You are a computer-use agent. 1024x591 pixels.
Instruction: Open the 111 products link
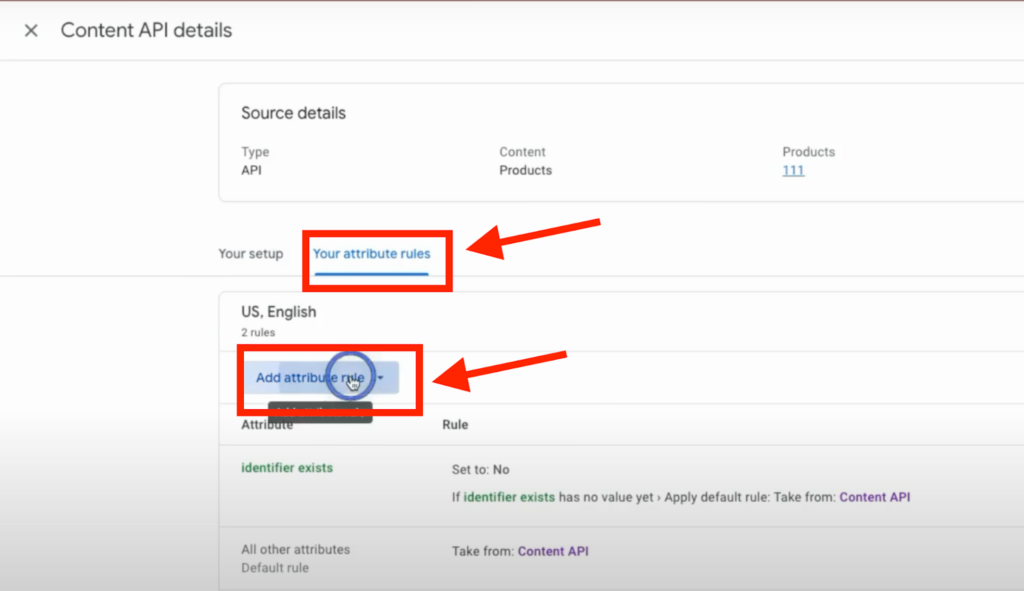click(793, 170)
